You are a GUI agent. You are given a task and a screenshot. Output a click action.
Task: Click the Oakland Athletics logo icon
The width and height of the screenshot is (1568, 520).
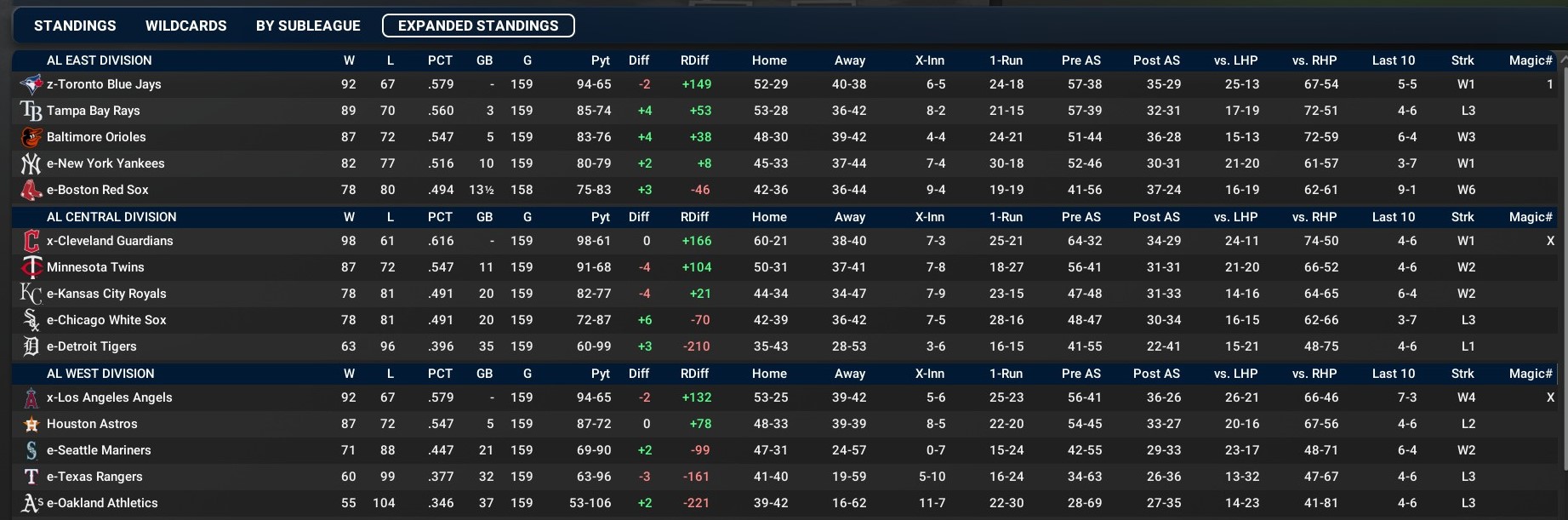coord(31,503)
